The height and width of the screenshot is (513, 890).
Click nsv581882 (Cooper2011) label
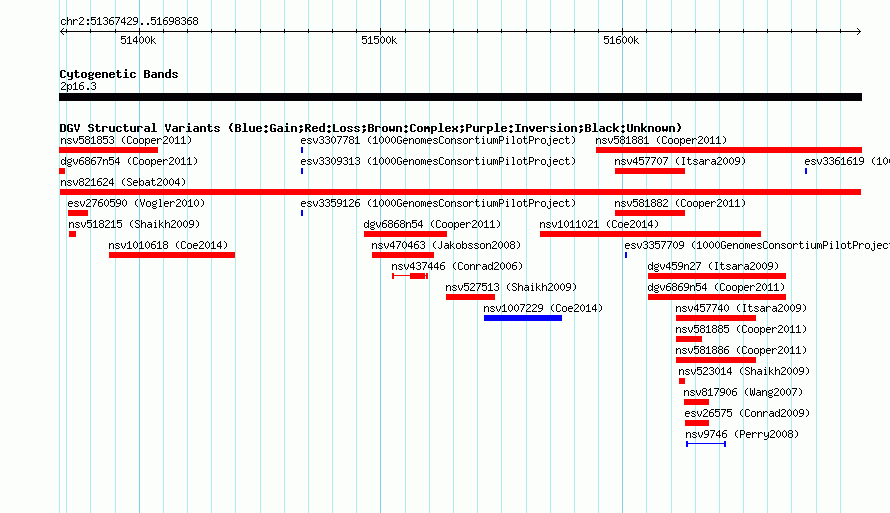pyautogui.click(x=680, y=203)
